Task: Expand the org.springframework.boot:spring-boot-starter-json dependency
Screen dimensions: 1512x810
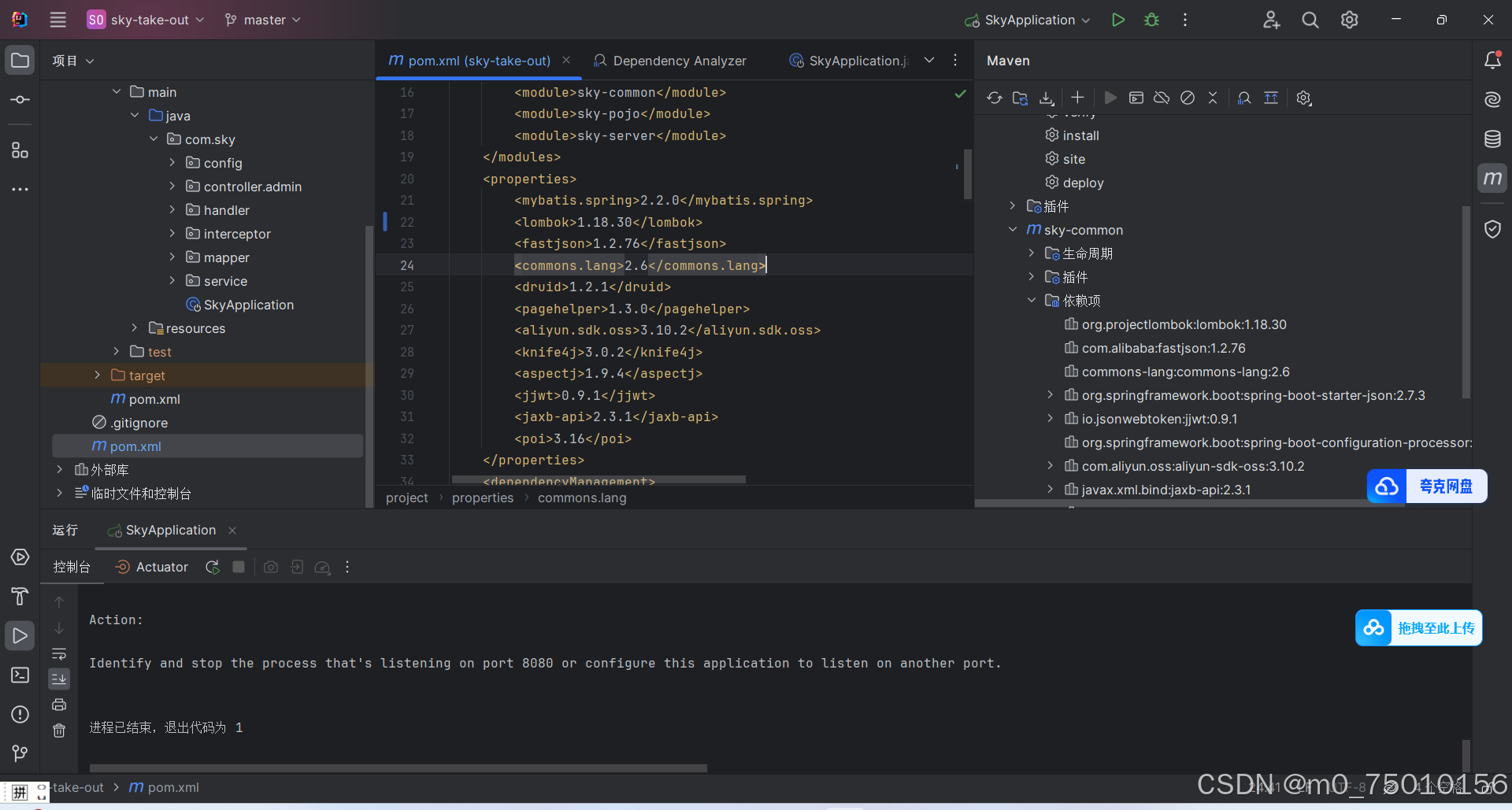Action: tap(1050, 395)
